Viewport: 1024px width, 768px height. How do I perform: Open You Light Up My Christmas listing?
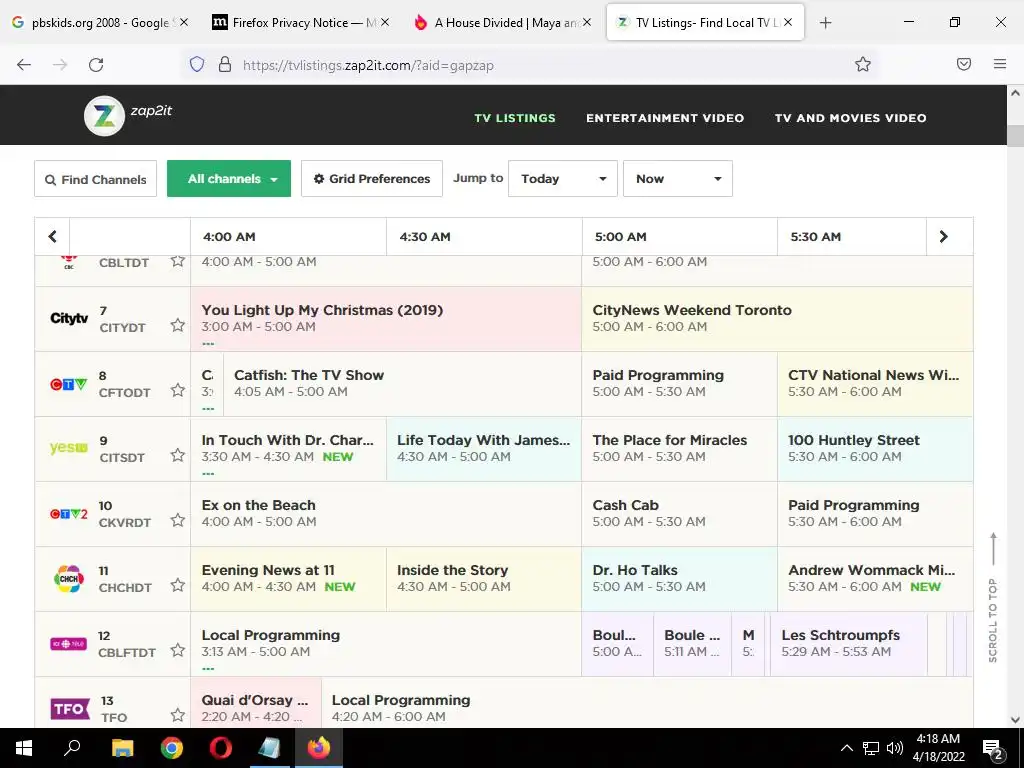click(386, 319)
